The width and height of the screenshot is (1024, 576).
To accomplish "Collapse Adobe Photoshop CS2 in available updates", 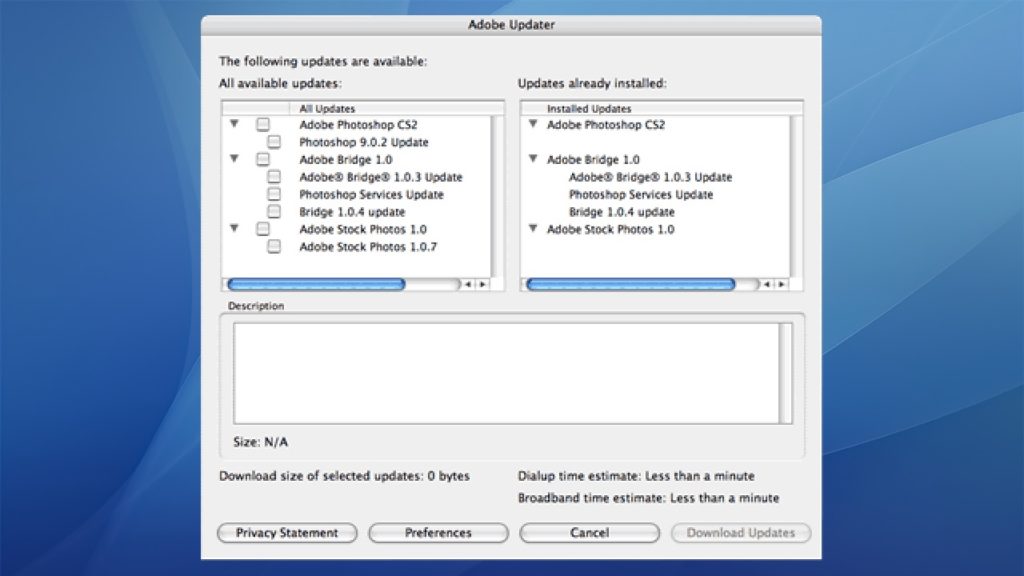I will pos(234,123).
